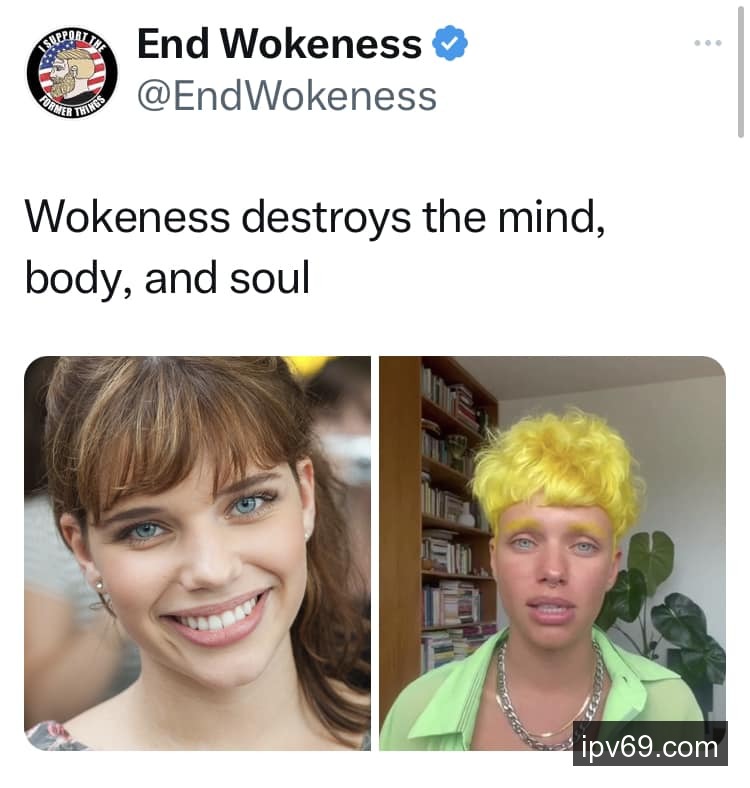
Task: Open the End Wokeness display name
Action: coord(279,44)
